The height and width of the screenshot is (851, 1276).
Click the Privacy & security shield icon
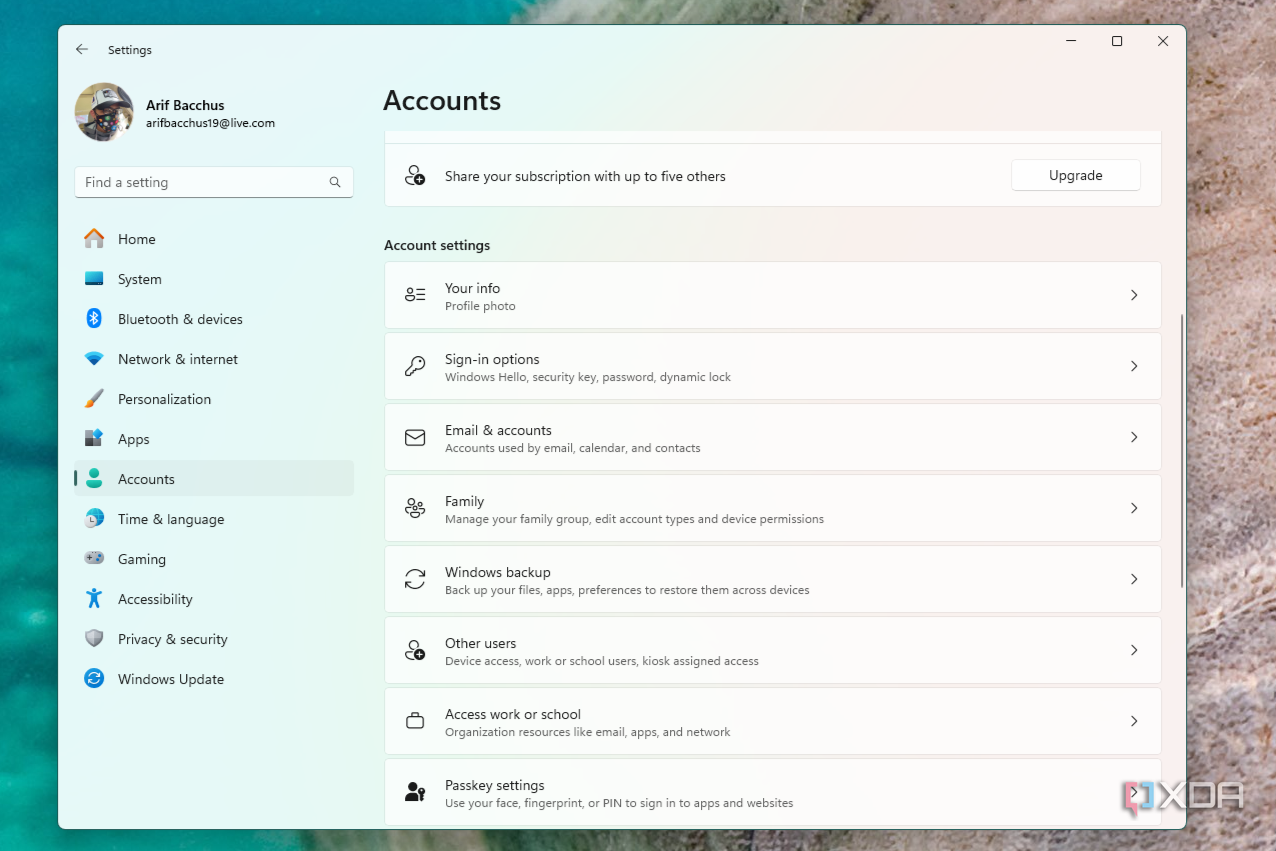tap(93, 638)
